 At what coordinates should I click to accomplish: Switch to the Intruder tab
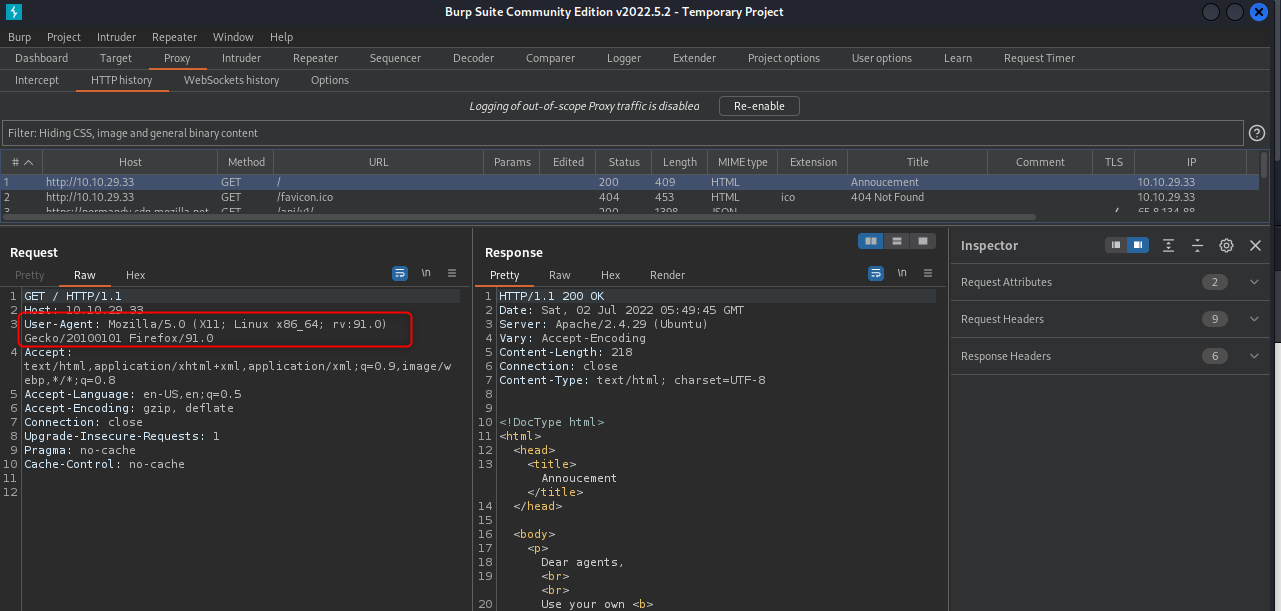pyautogui.click(x=241, y=58)
